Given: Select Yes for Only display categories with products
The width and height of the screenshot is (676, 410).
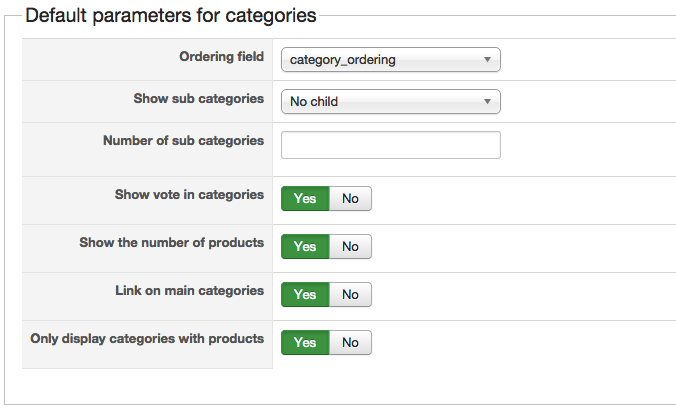Looking at the screenshot, I should (305, 342).
